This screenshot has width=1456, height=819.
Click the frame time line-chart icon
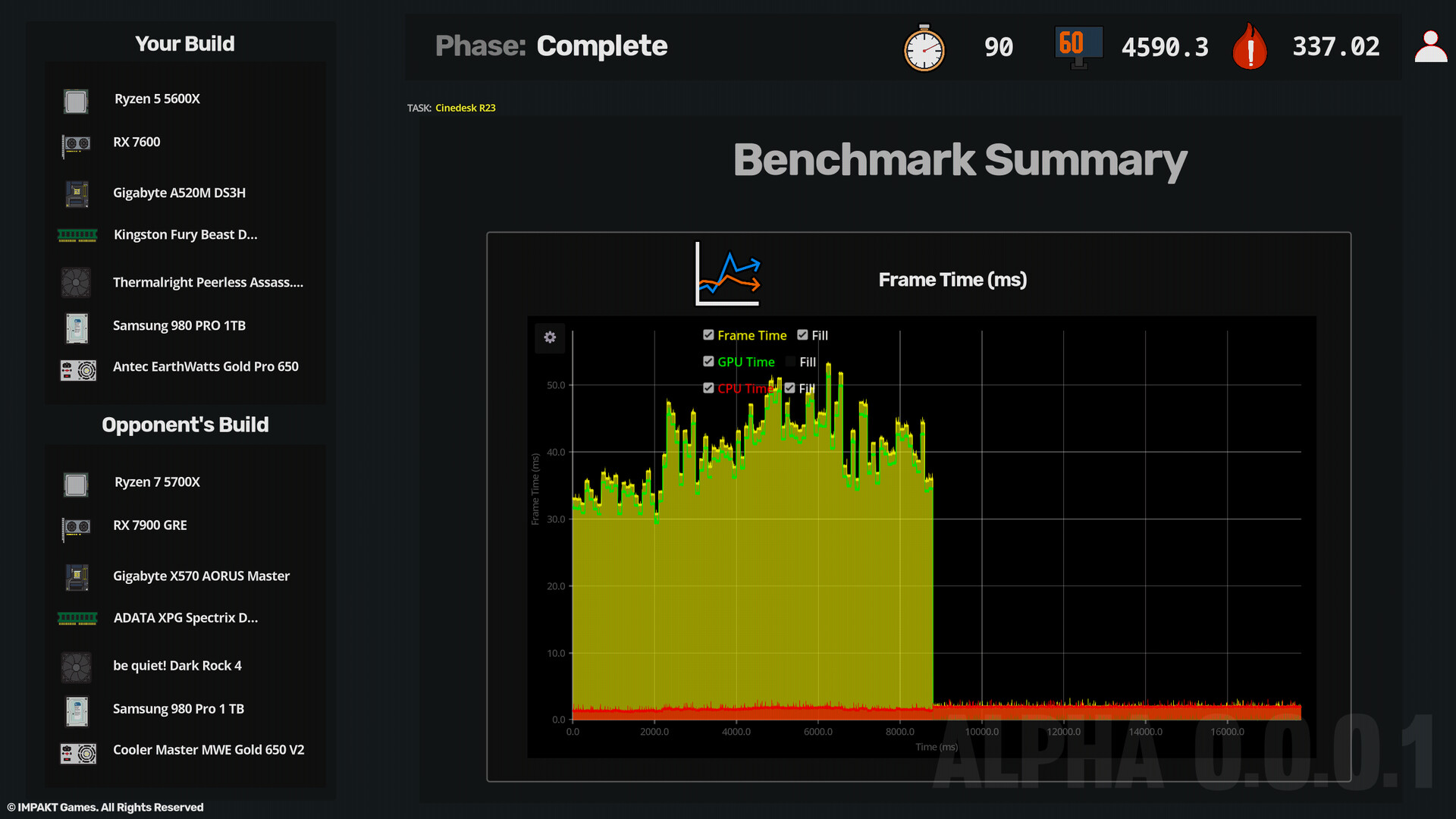(x=728, y=275)
